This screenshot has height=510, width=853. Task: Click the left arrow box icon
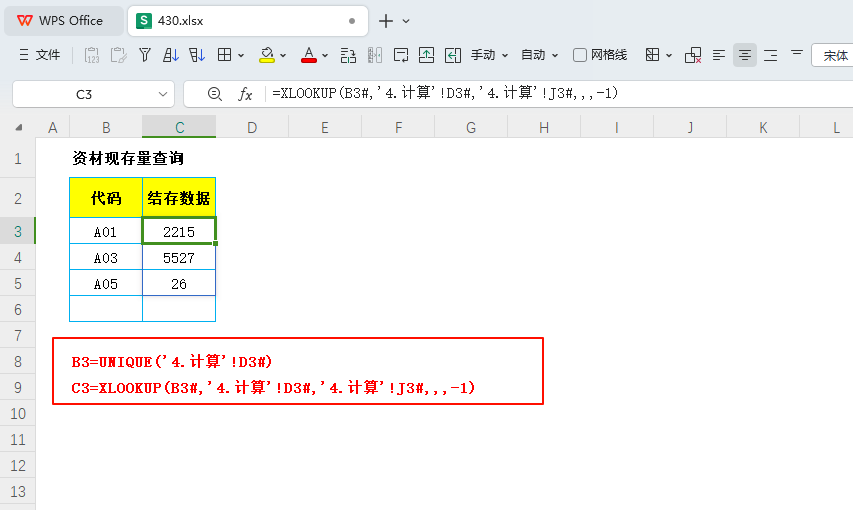(453, 55)
